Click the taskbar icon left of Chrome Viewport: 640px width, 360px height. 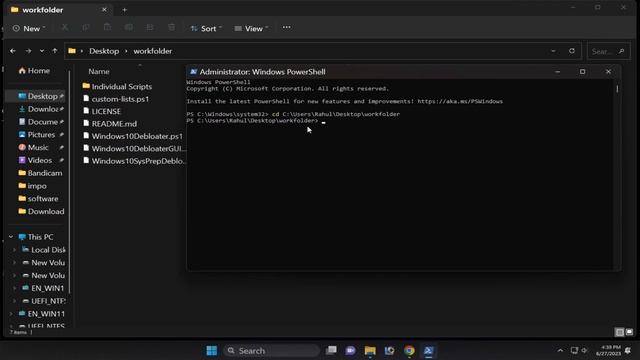[389, 351]
